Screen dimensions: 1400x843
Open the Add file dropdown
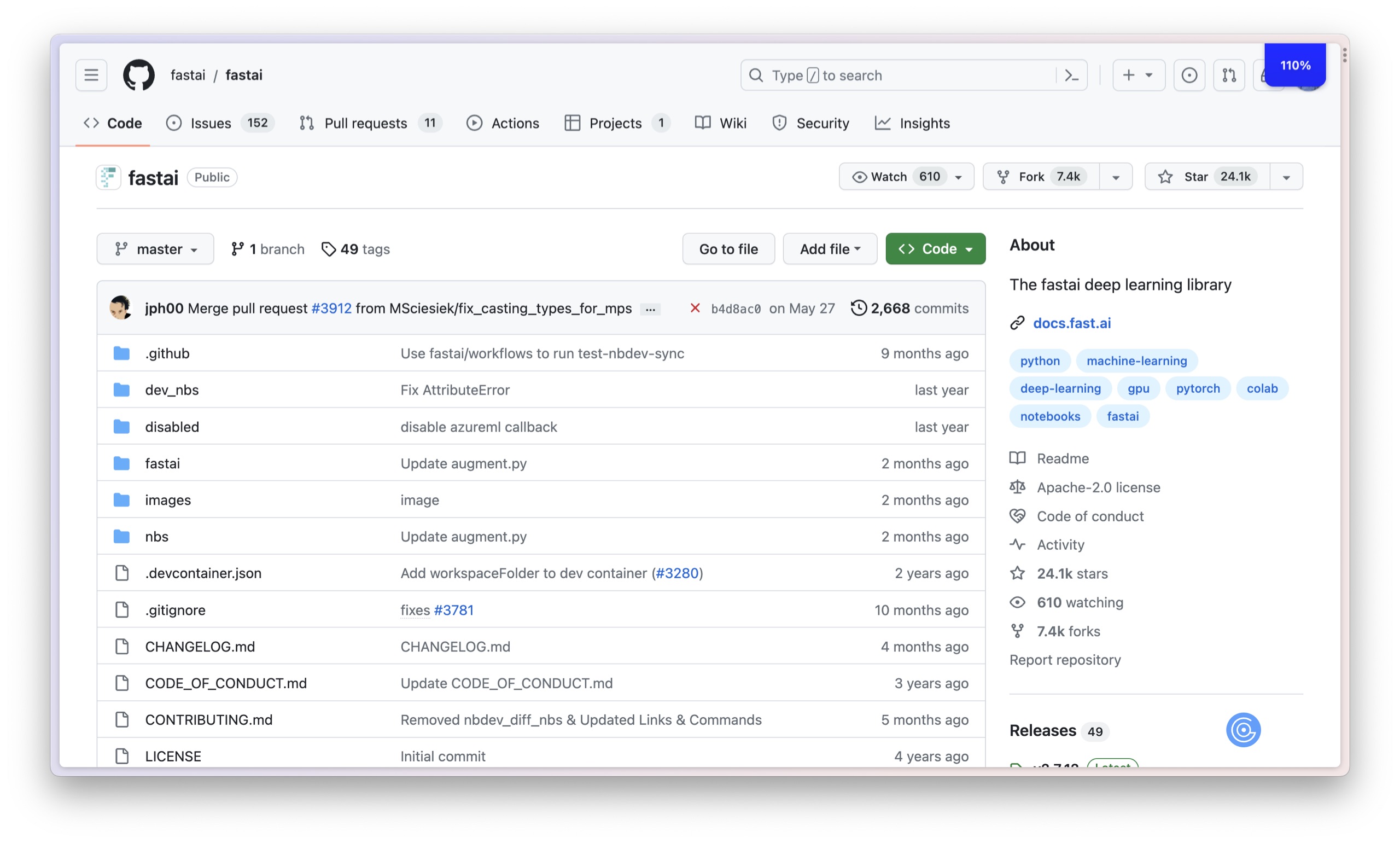[830, 248]
